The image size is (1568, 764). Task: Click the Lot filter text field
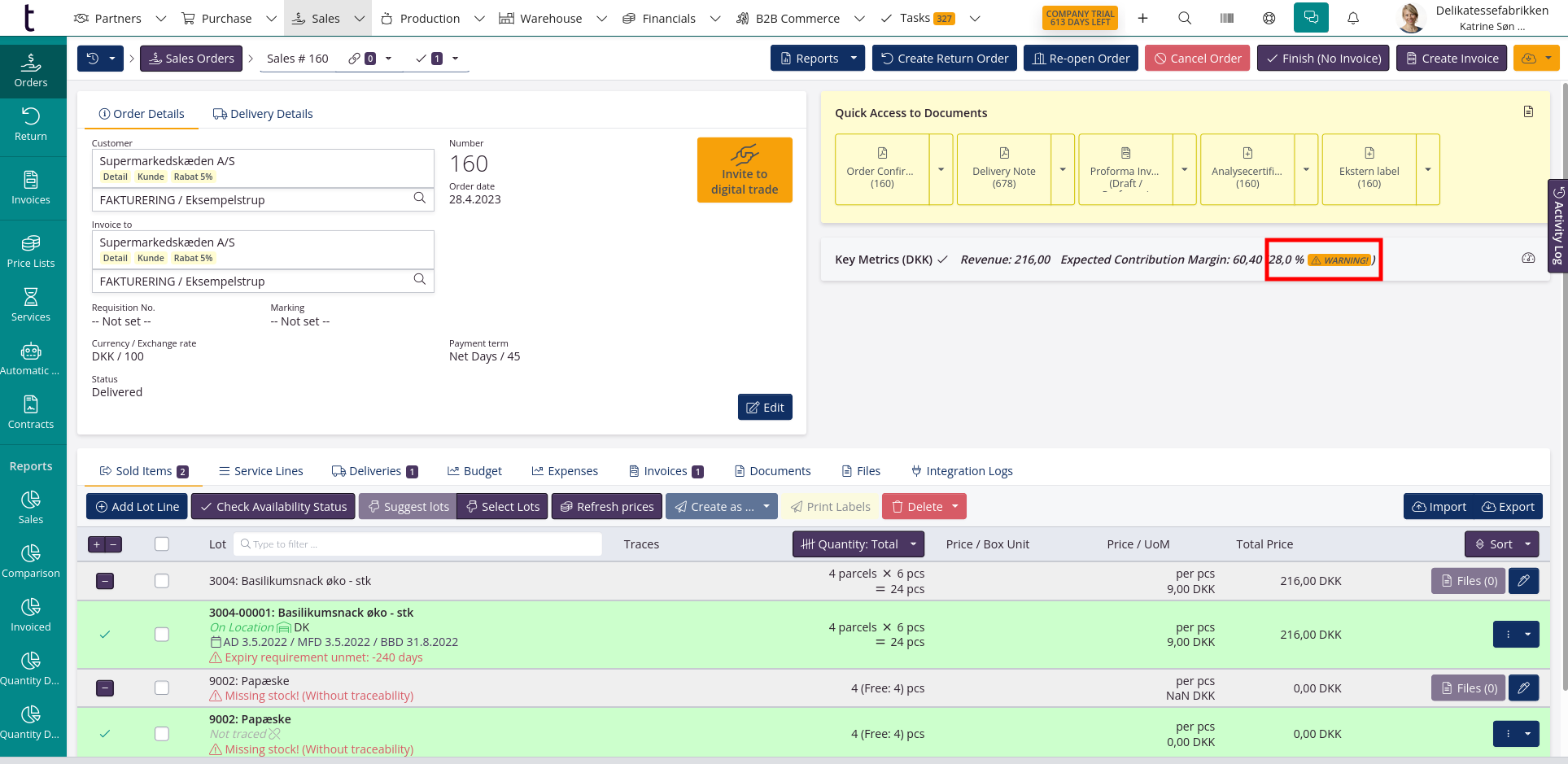coord(418,544)
